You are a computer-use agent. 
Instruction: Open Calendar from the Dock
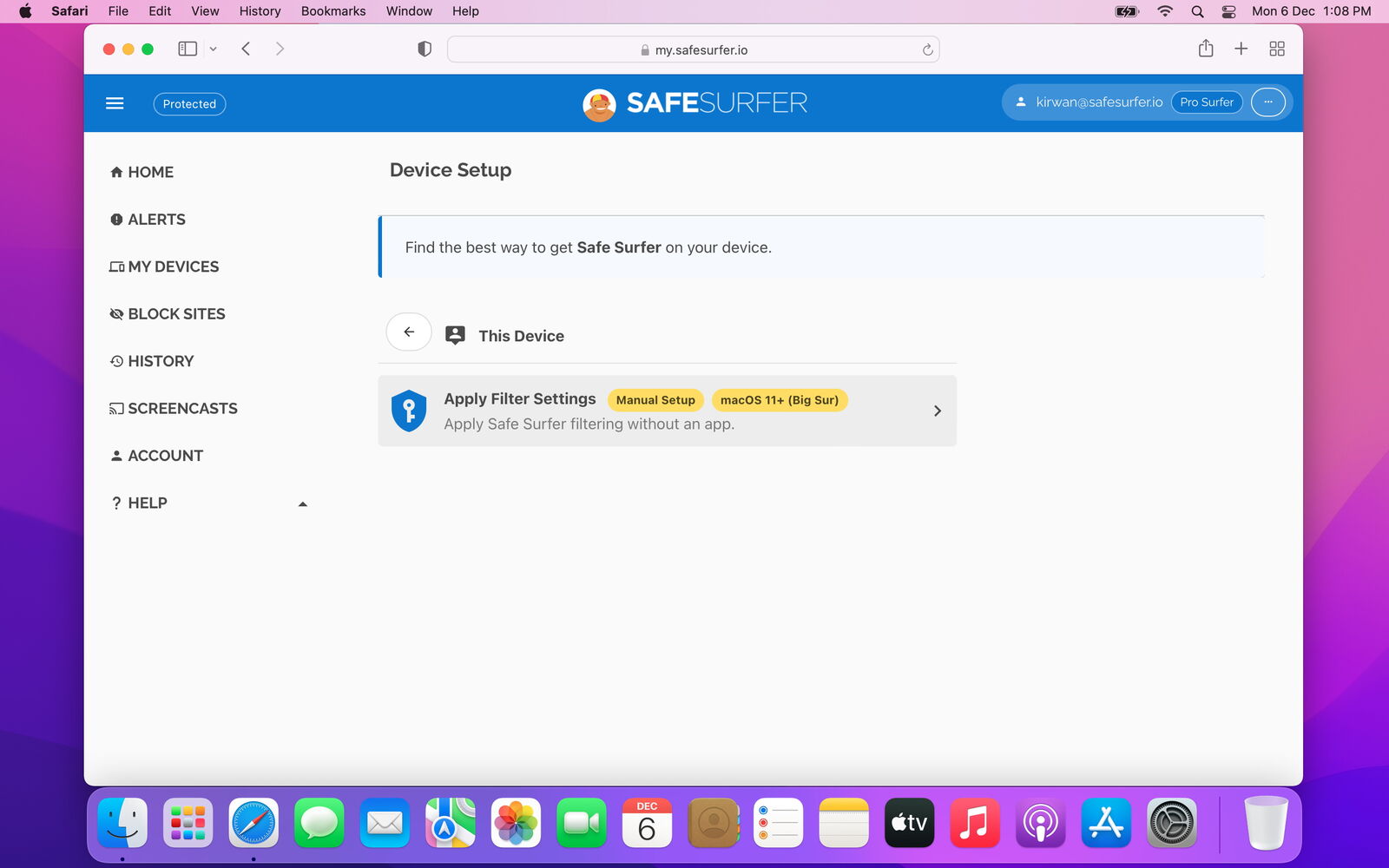click(x=647, y=823)
